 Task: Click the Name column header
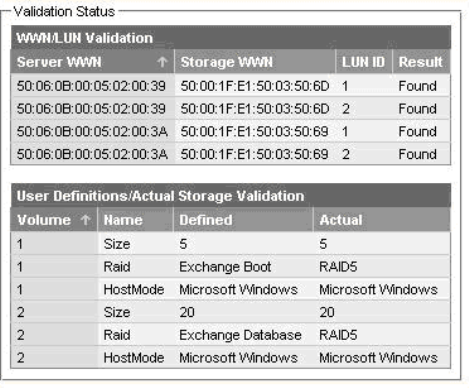pos(135,220)
